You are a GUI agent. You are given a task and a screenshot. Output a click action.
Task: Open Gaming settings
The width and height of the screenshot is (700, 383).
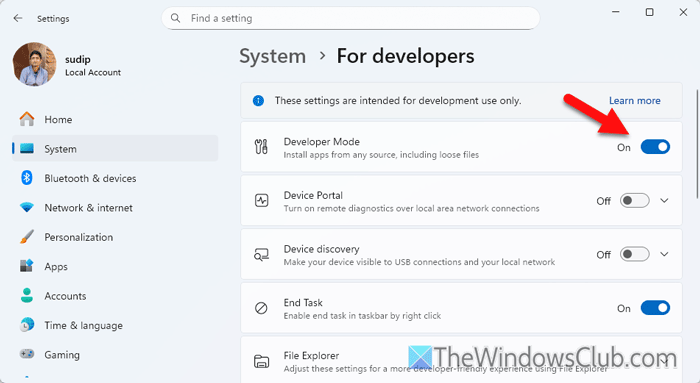point(115,354)
